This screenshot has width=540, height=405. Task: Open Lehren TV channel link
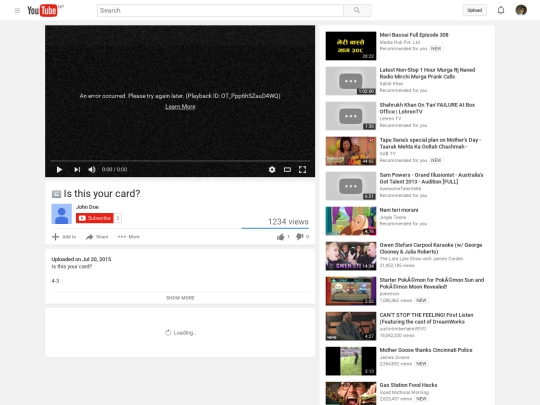(390, 119)
